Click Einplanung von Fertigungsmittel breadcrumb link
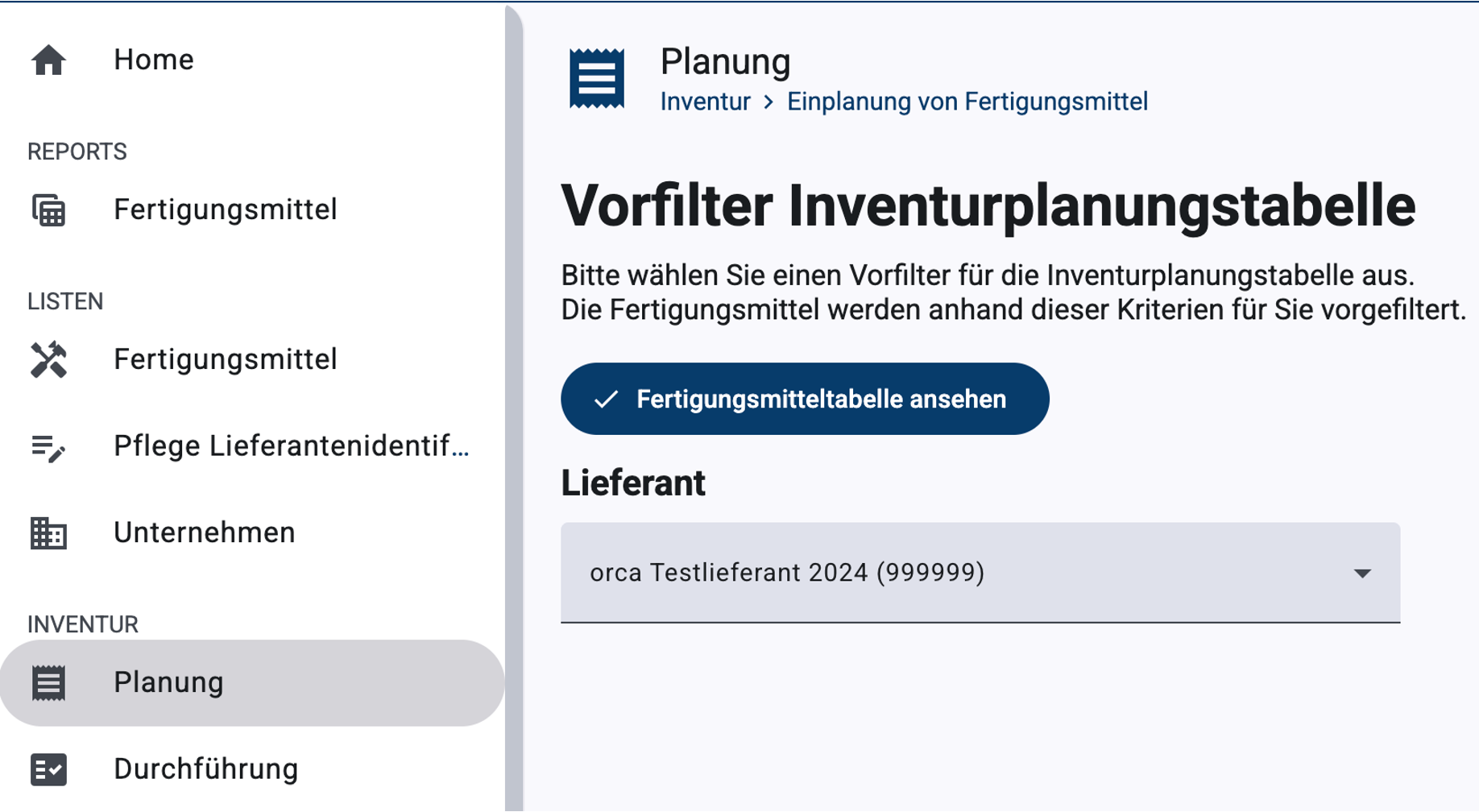 click(x=967, y=101)
